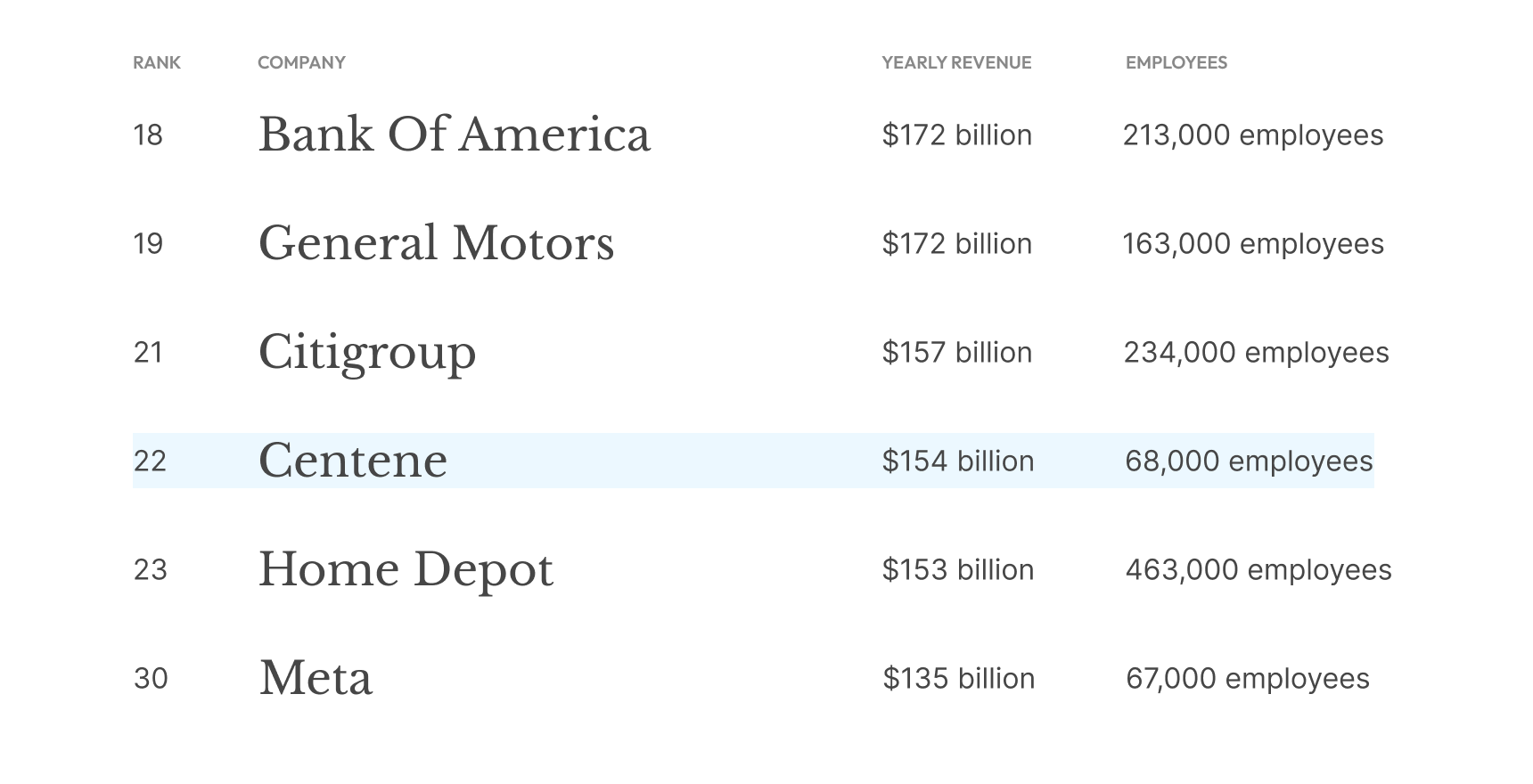Open the Bank Of America company name
This screenshot has width=1533, height=784.
(455, 135)
